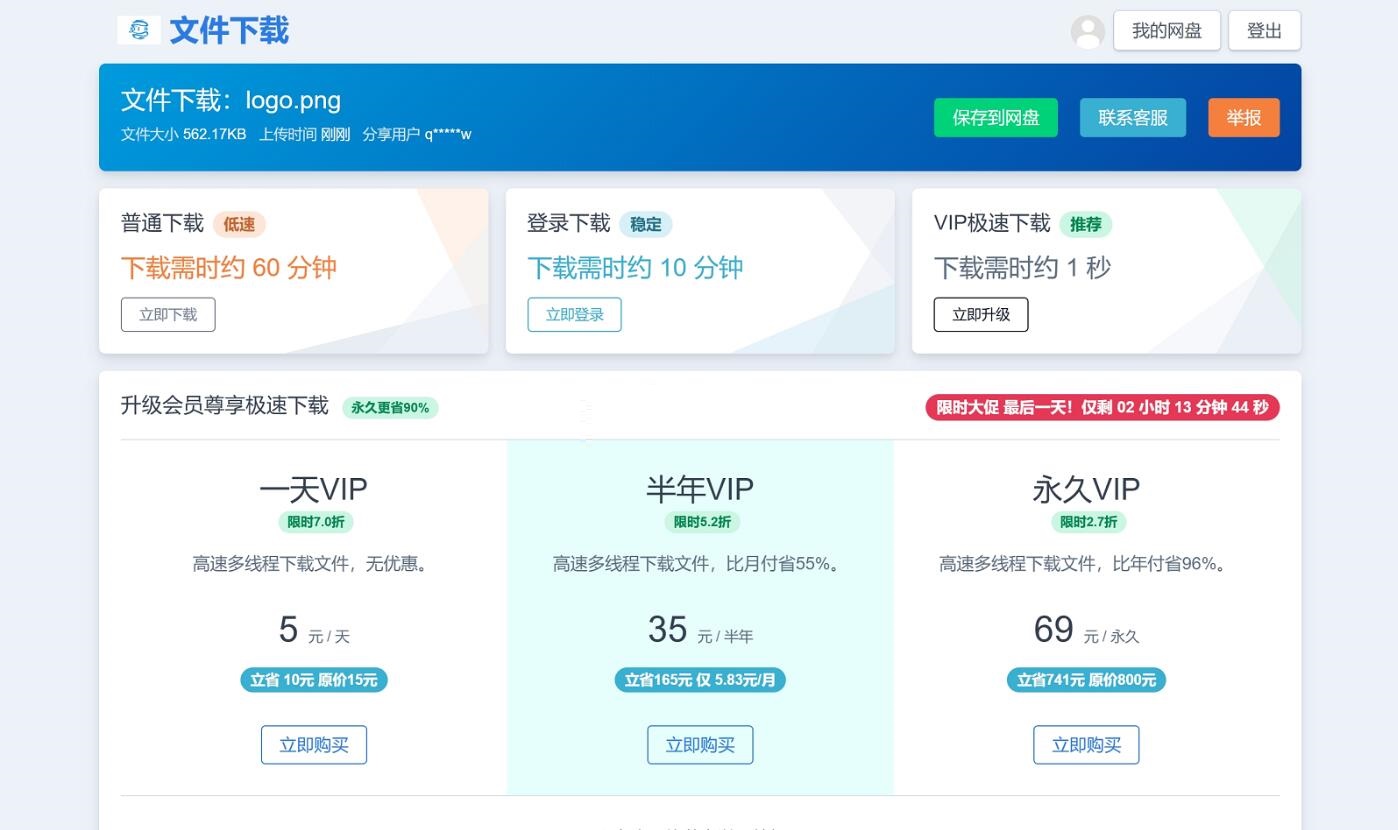Viewport: 1398px width, 830px height.
Task: Click the 普通下载 card title
Action: pos(162,223)
